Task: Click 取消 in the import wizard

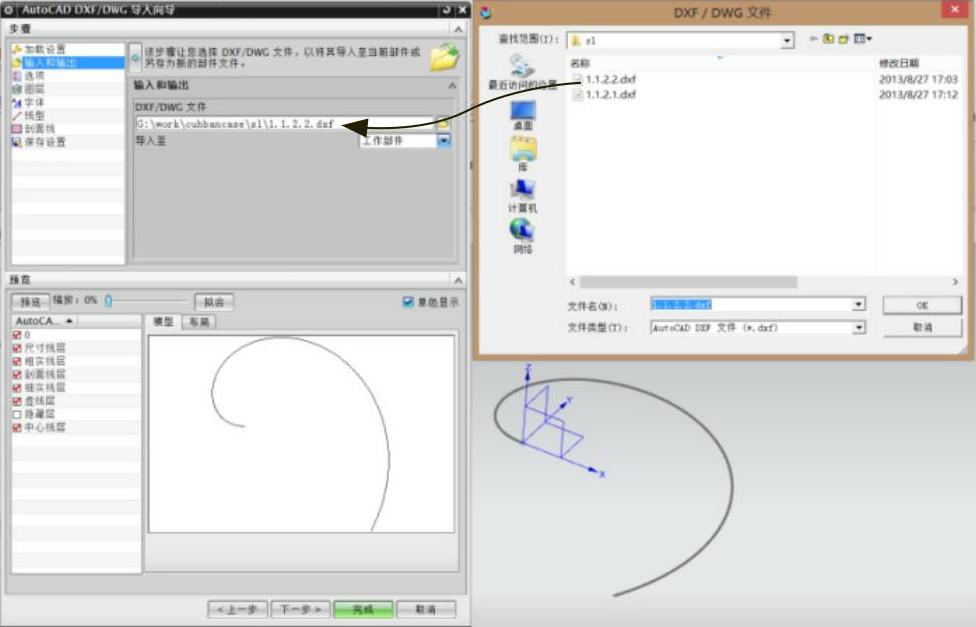Action: pos(426,609)
